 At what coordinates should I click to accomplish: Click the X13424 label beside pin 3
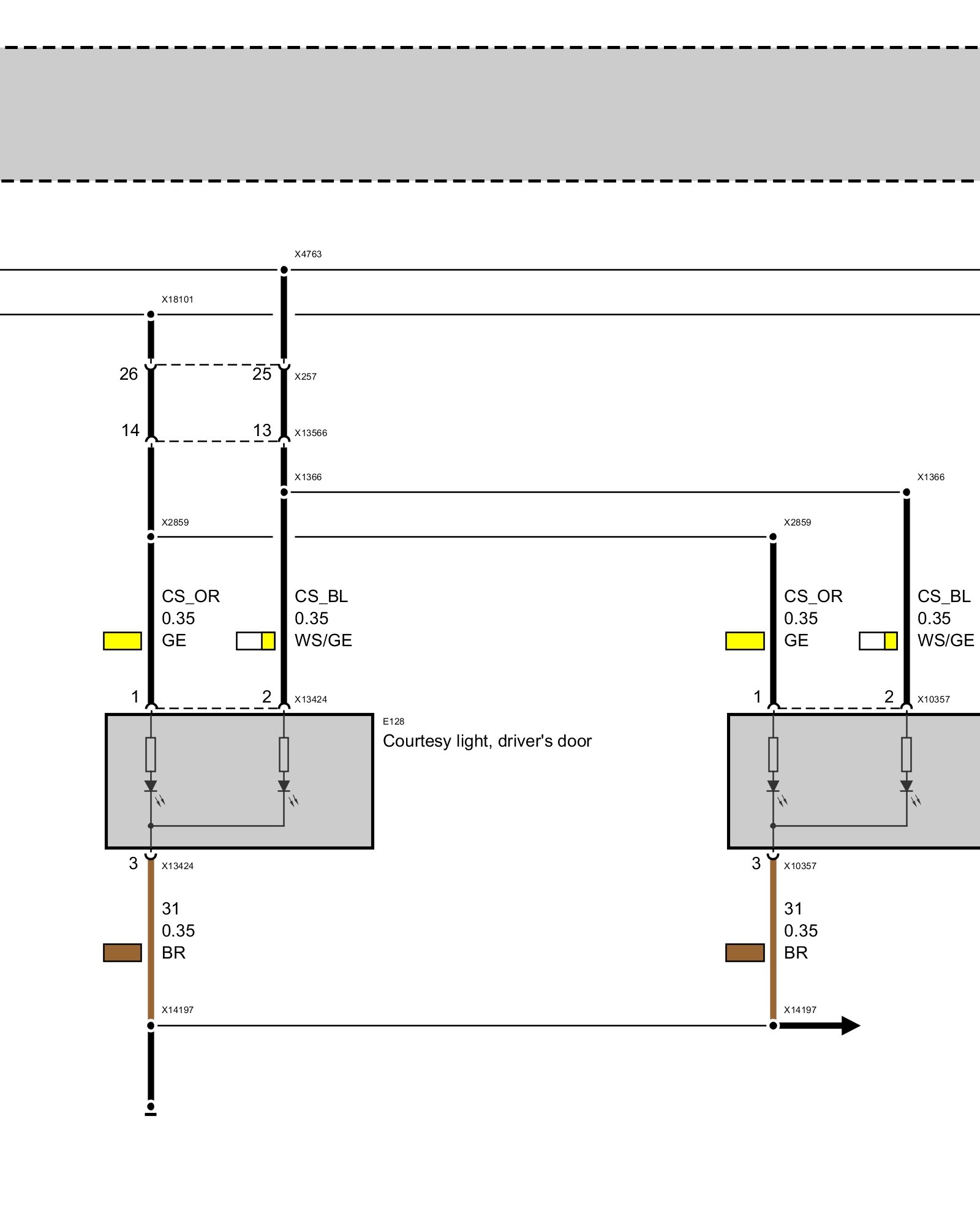click(x=178, y=866)
